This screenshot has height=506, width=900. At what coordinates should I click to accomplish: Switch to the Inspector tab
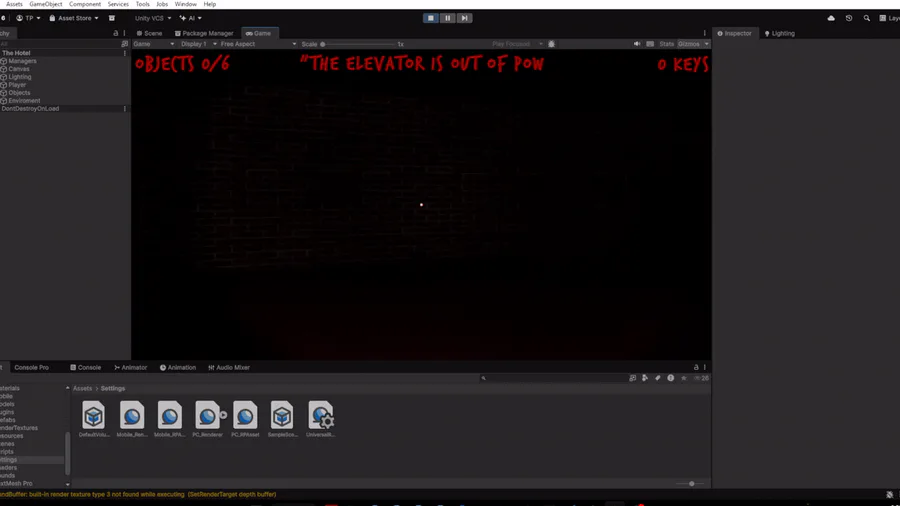pos(735,33)
